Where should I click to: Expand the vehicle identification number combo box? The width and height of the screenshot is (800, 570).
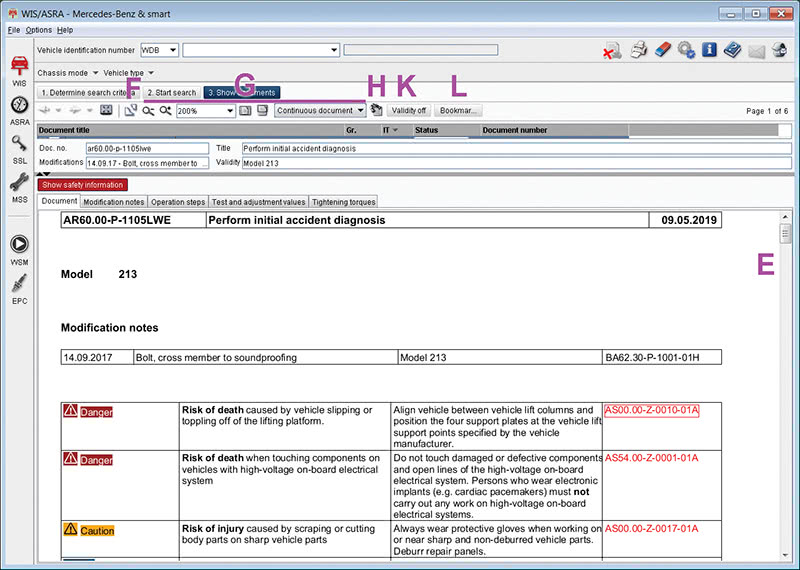pos(334,50)
